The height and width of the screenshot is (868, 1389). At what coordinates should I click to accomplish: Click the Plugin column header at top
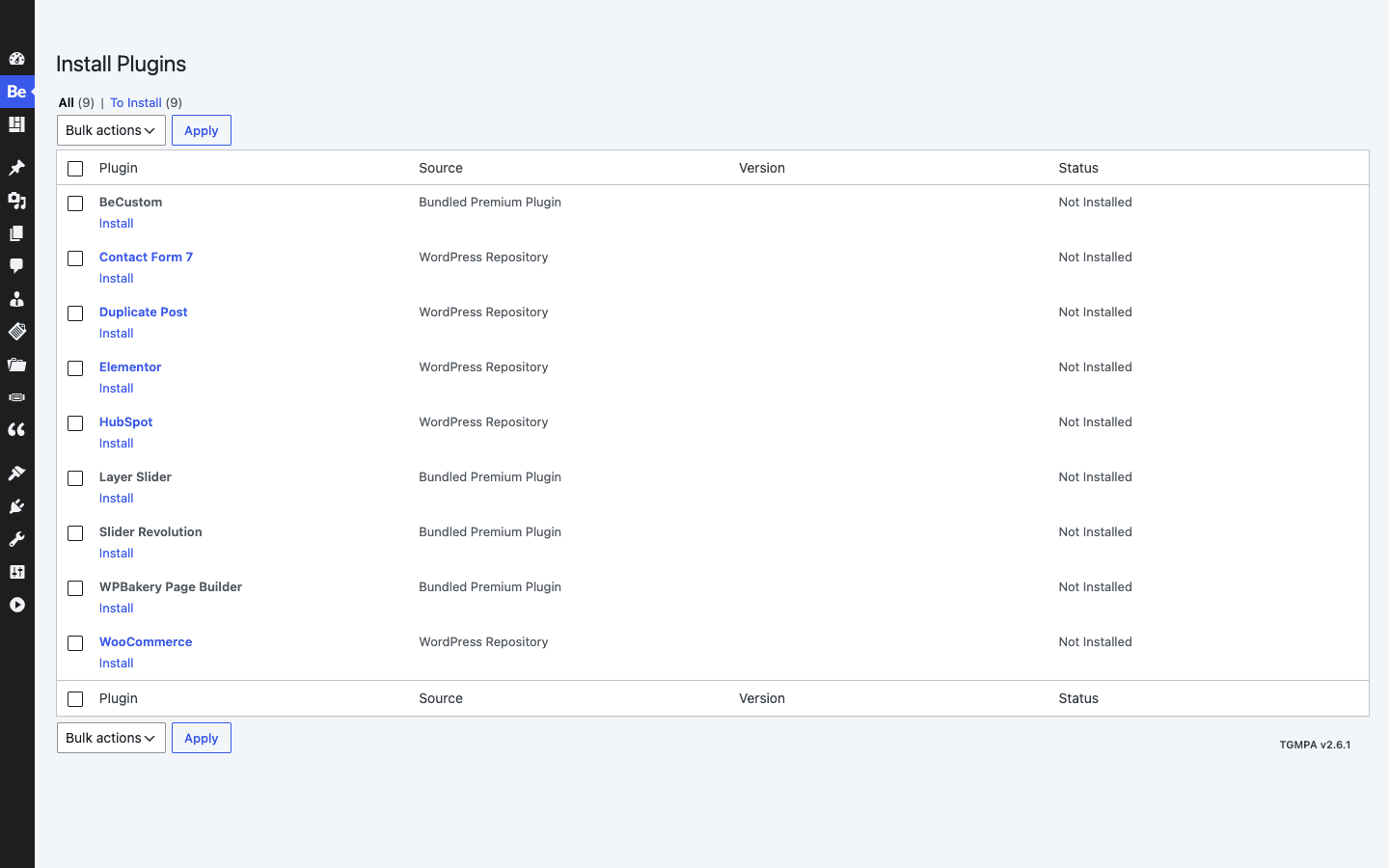point(119,168)
